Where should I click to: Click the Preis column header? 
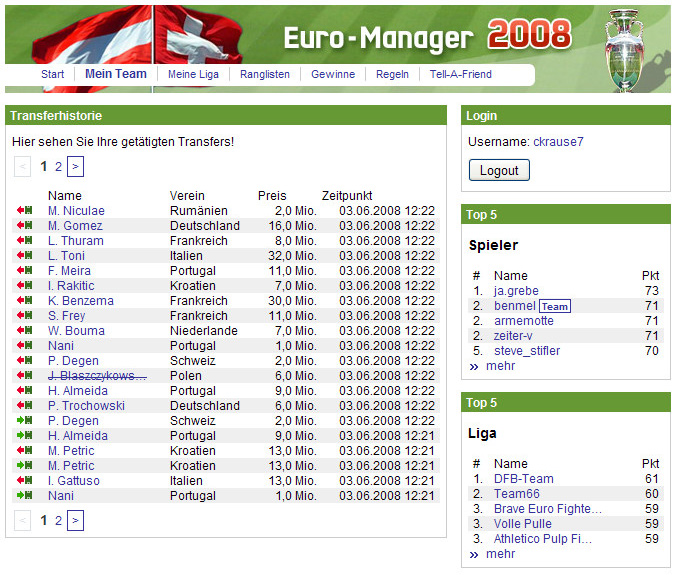[x=272, y=196]
